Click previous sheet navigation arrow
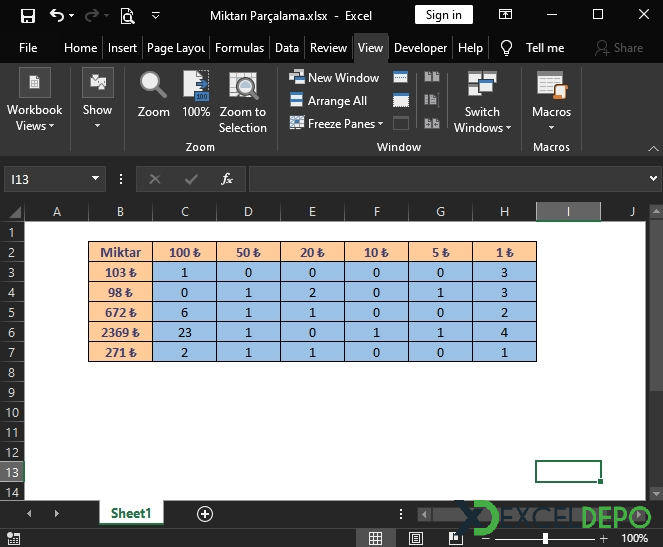Image resolution: width=663 pixels, height=547 pixels. [x=29, y=514]
